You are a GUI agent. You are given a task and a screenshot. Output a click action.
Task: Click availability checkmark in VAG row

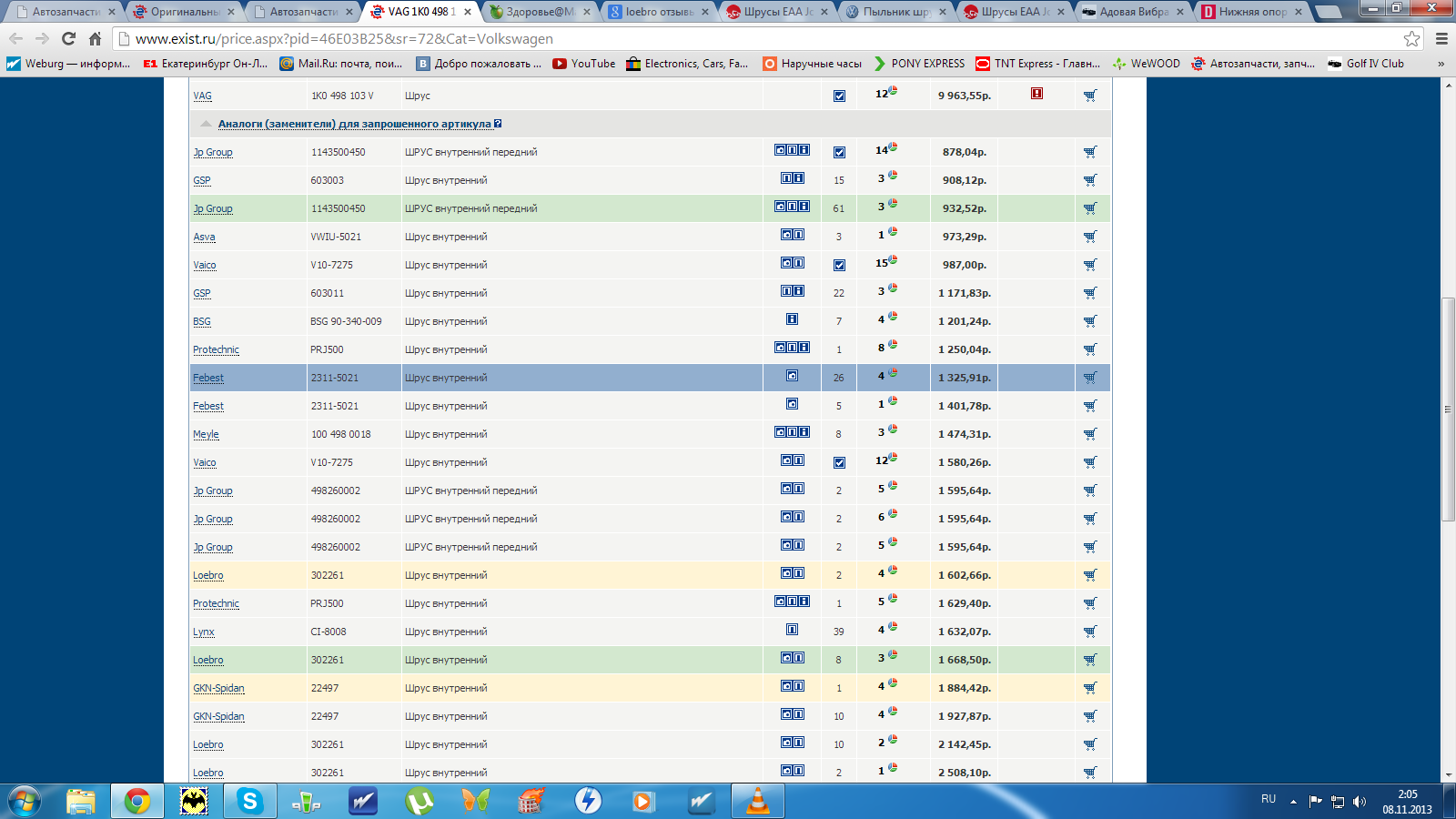[839, 96]
